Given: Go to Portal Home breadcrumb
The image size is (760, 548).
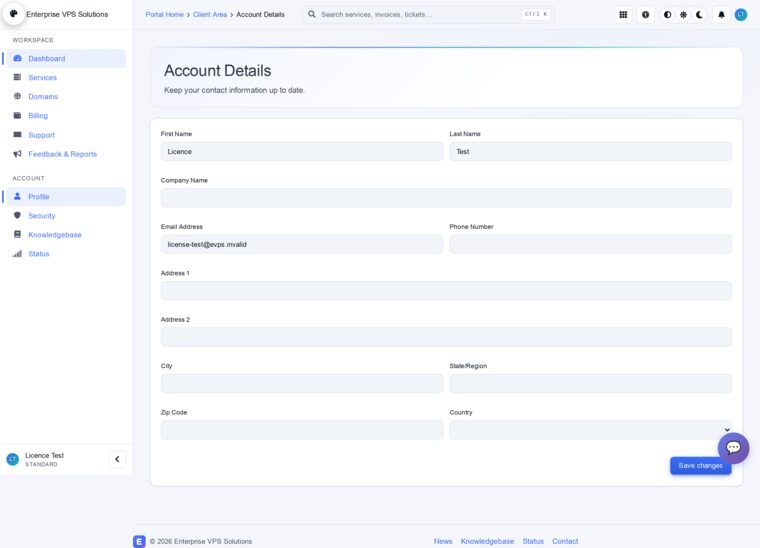Looking at the screenshot, I should point(164,15).
